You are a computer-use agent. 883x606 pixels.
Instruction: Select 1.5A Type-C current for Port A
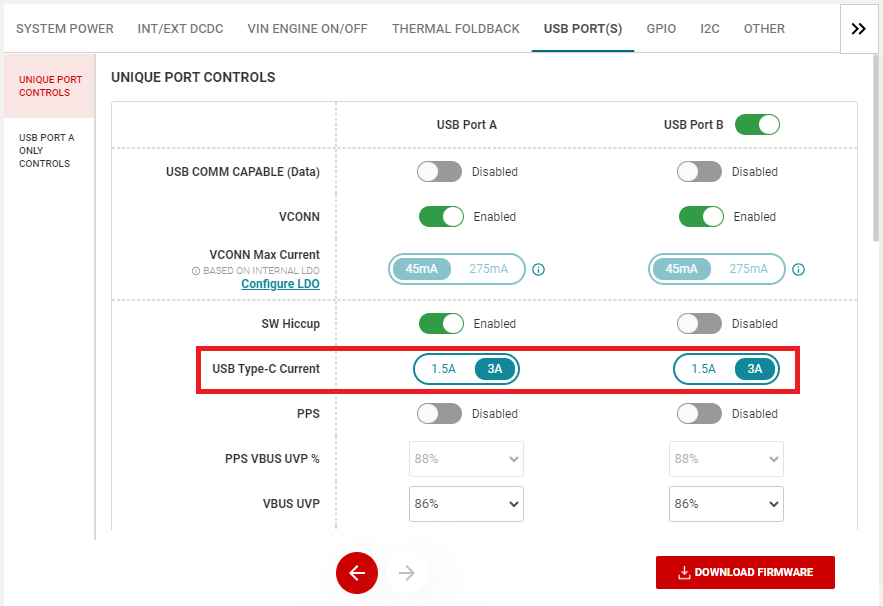click(443, 369)
